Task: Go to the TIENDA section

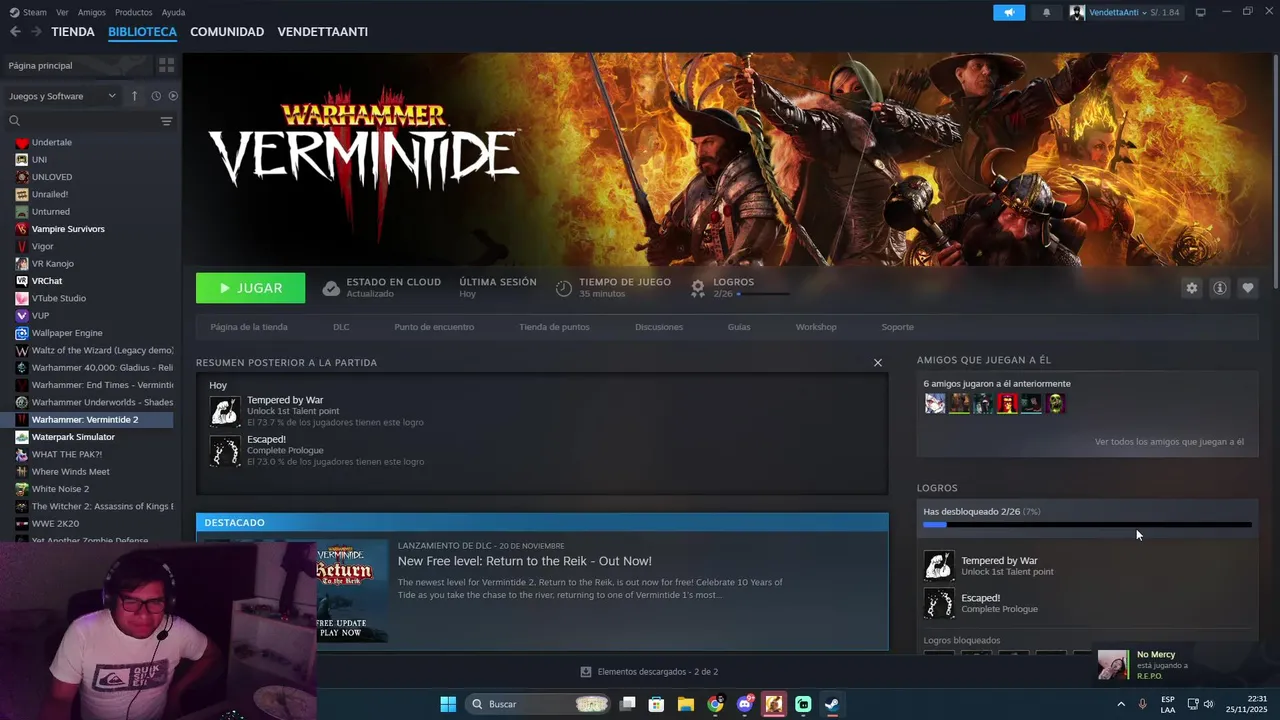Action: (73, 32)
